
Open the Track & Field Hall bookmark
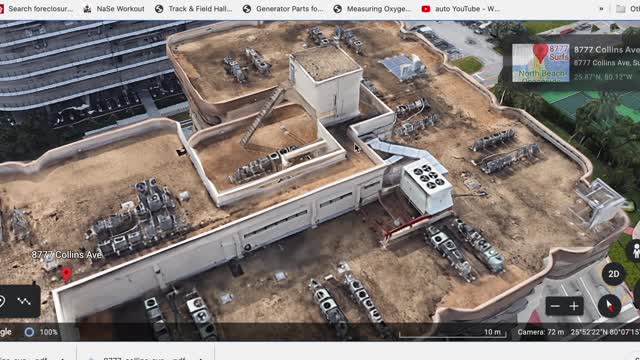[x=194, y=9]
